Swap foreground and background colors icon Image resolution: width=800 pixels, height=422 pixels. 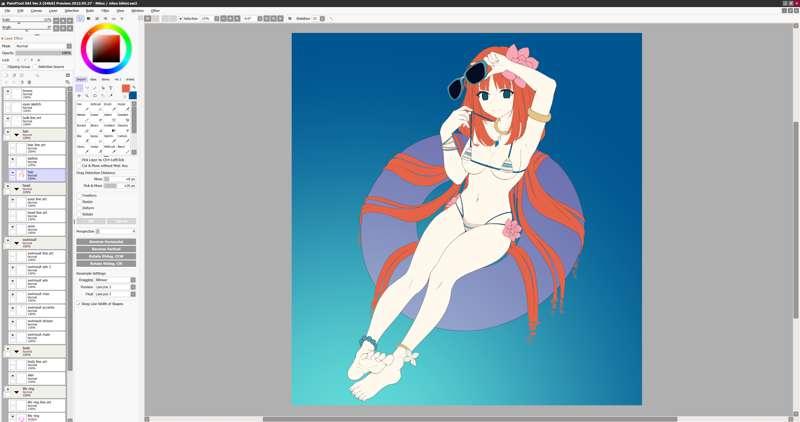coord(134,88)
